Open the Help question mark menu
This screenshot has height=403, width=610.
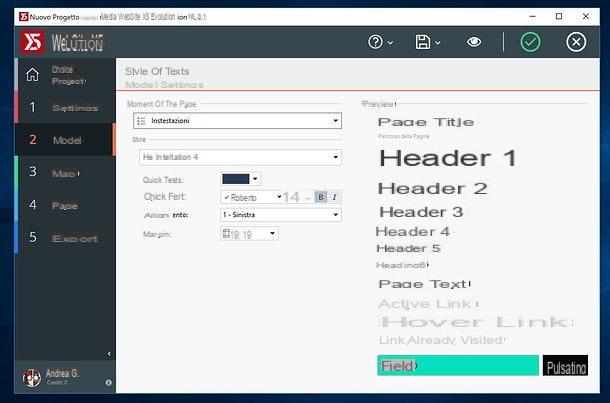click(x=375, y=42)
